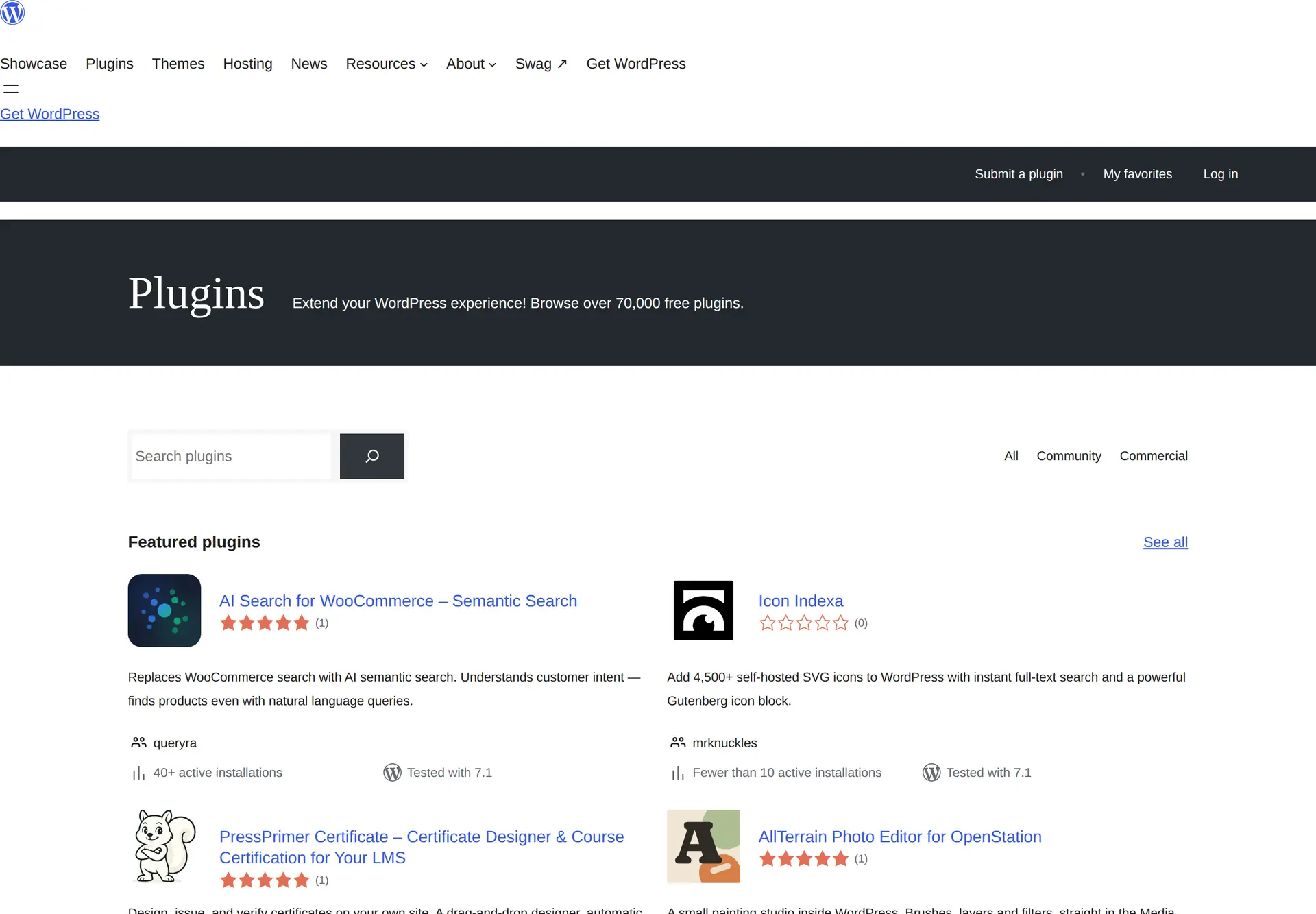Click the star rating for AllTerrain Photo Editor
The width and height of the screenshot is (1316, 914).
click(x=804, y=859)
